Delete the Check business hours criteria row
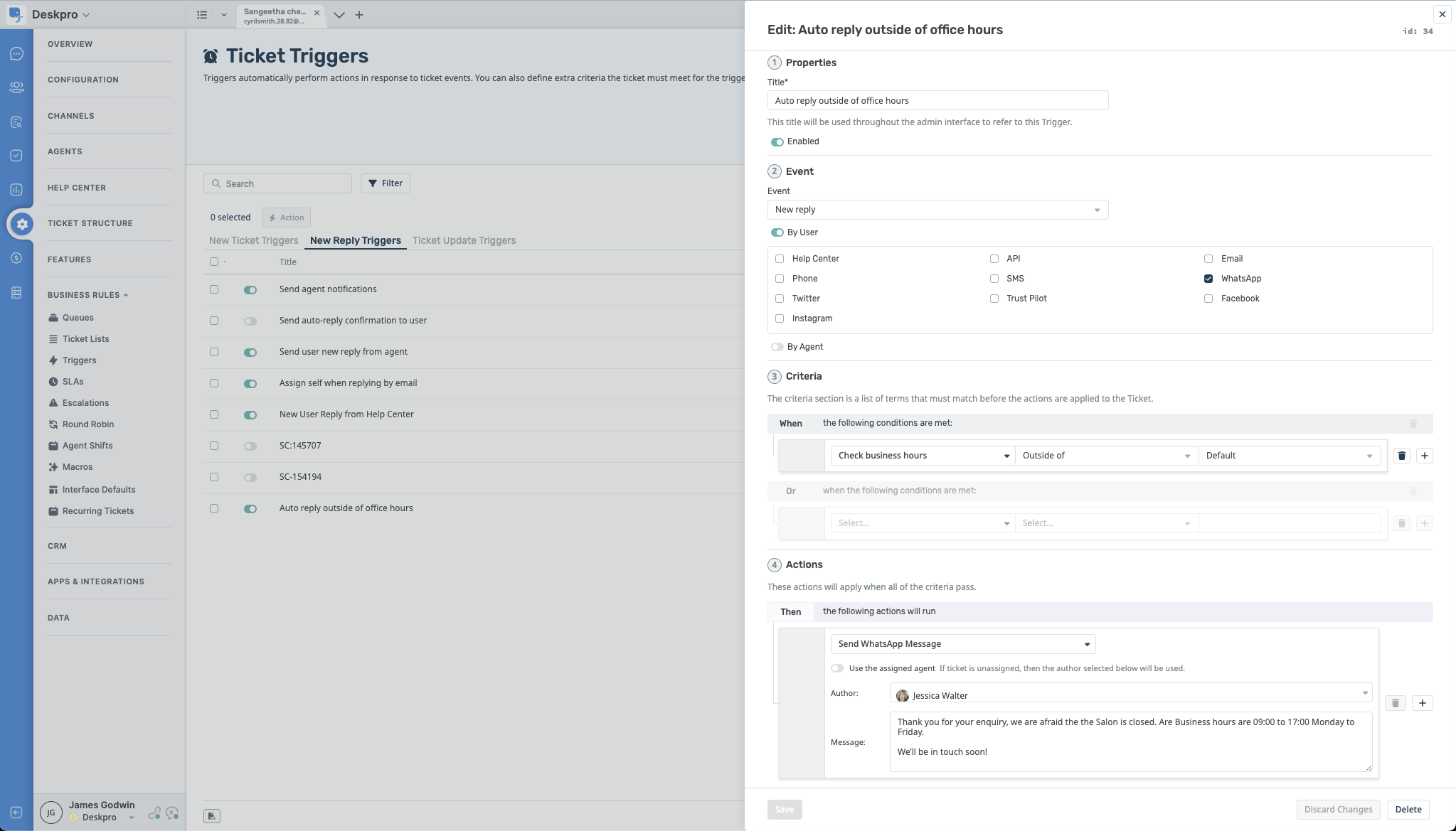 click(1401, 456)
